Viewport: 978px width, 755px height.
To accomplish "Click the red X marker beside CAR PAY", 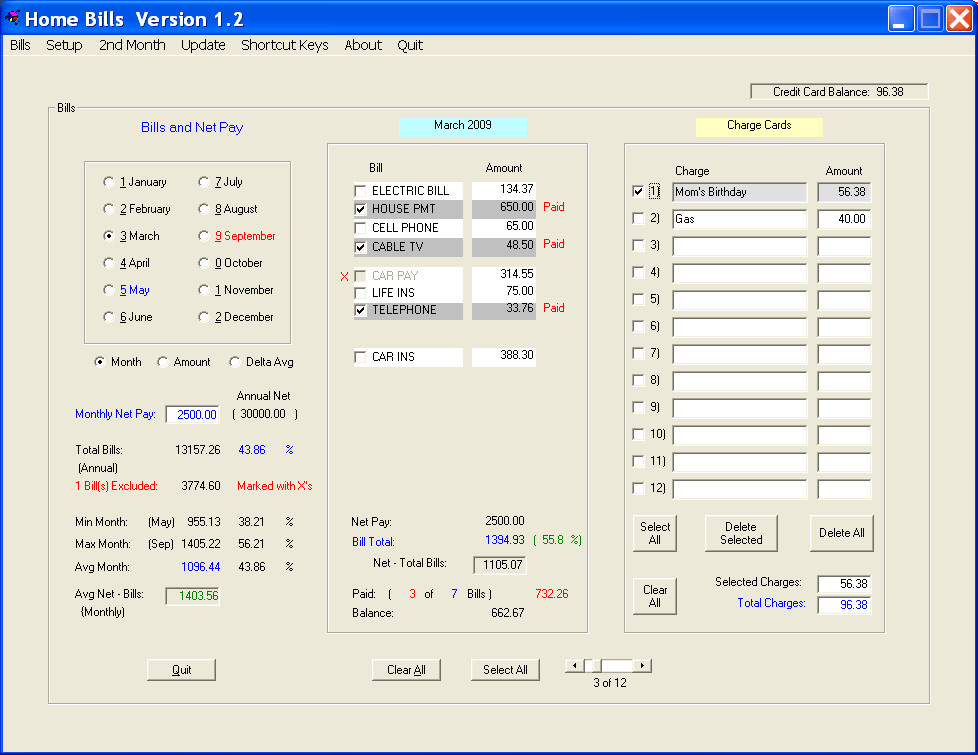I will coord(344,276).
